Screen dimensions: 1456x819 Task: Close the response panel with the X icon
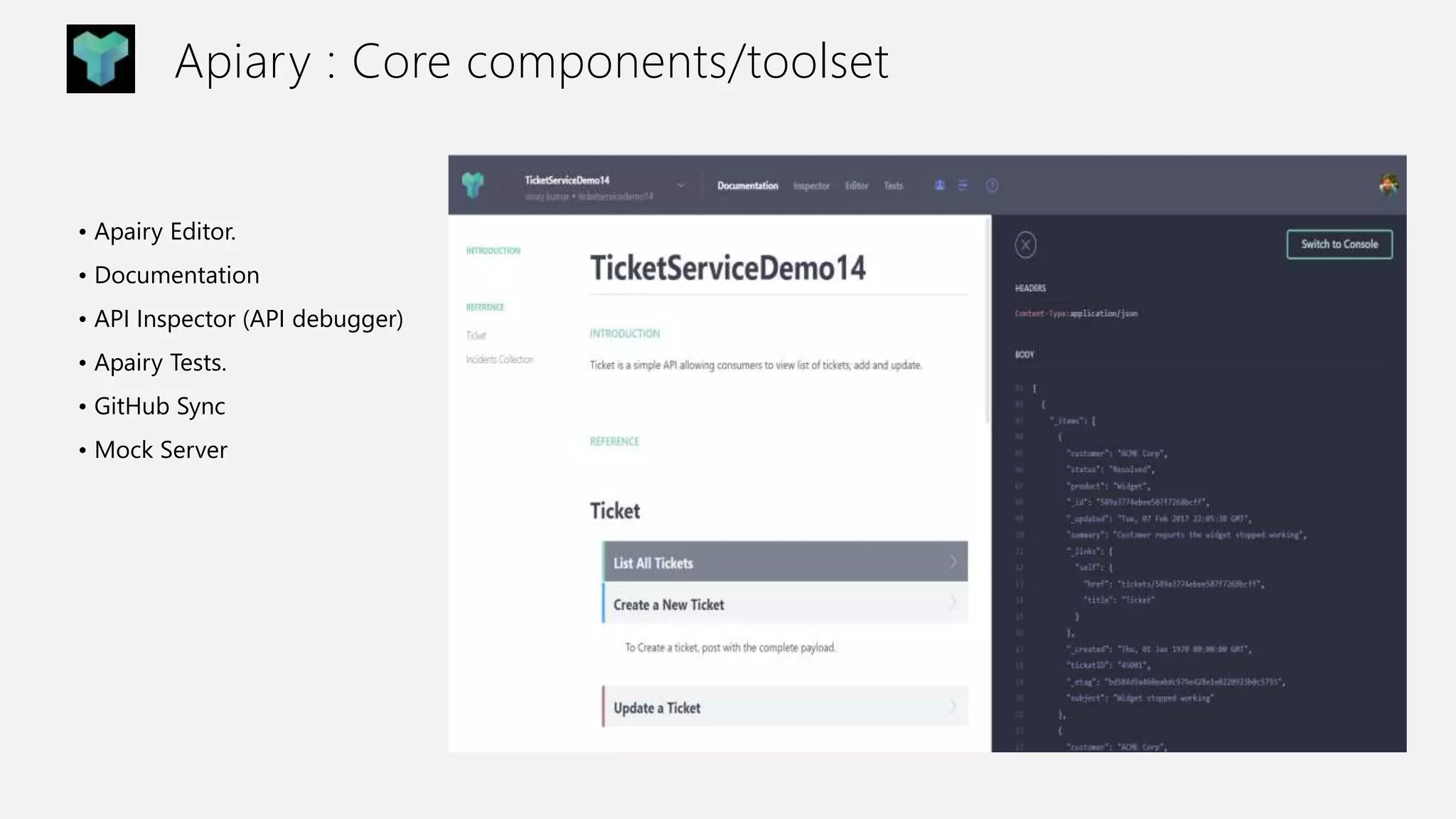[x=1025, y=245]
